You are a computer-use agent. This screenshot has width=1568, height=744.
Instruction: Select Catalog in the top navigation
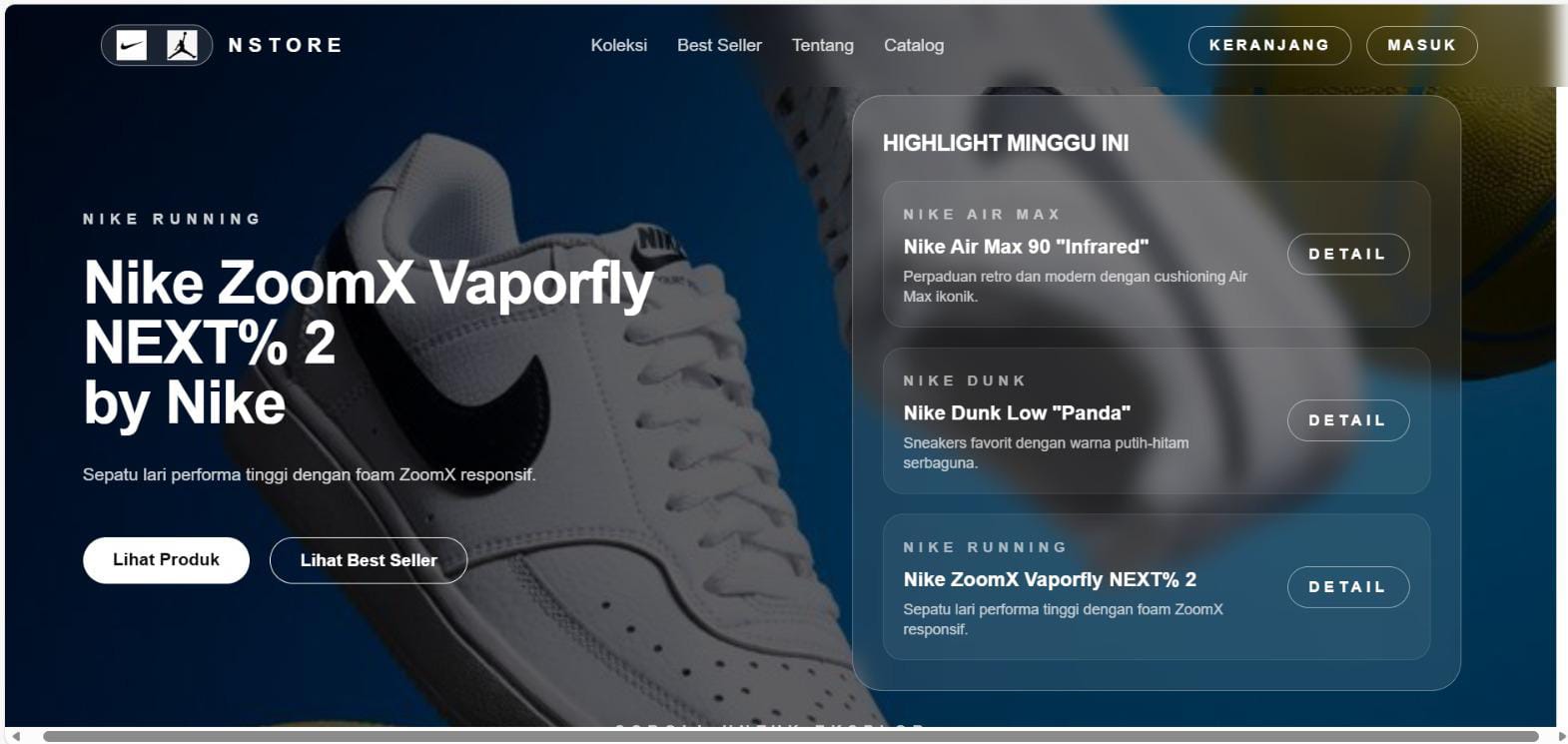tap(914, 45)
